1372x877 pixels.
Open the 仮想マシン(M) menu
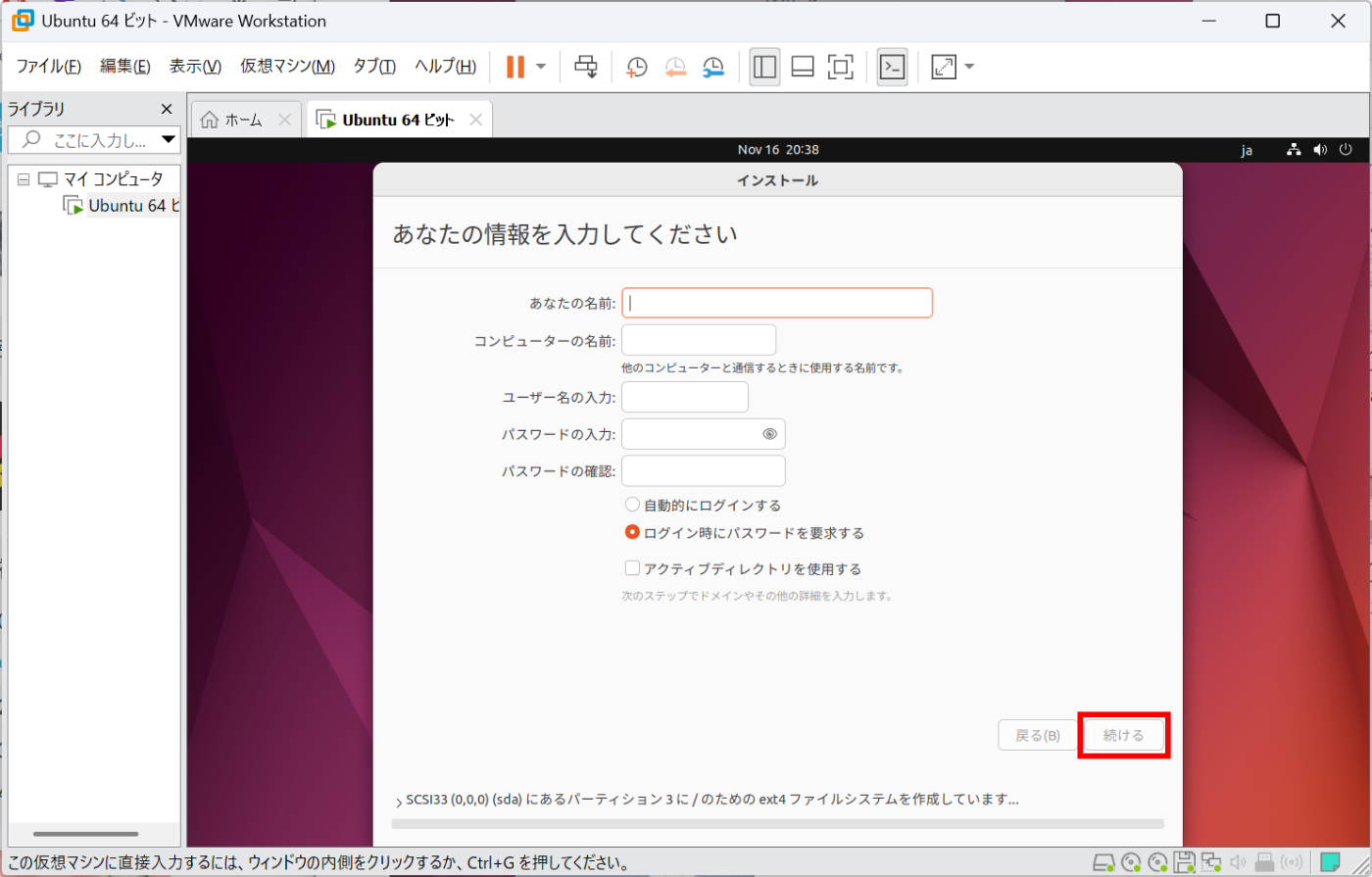(288, 67)
